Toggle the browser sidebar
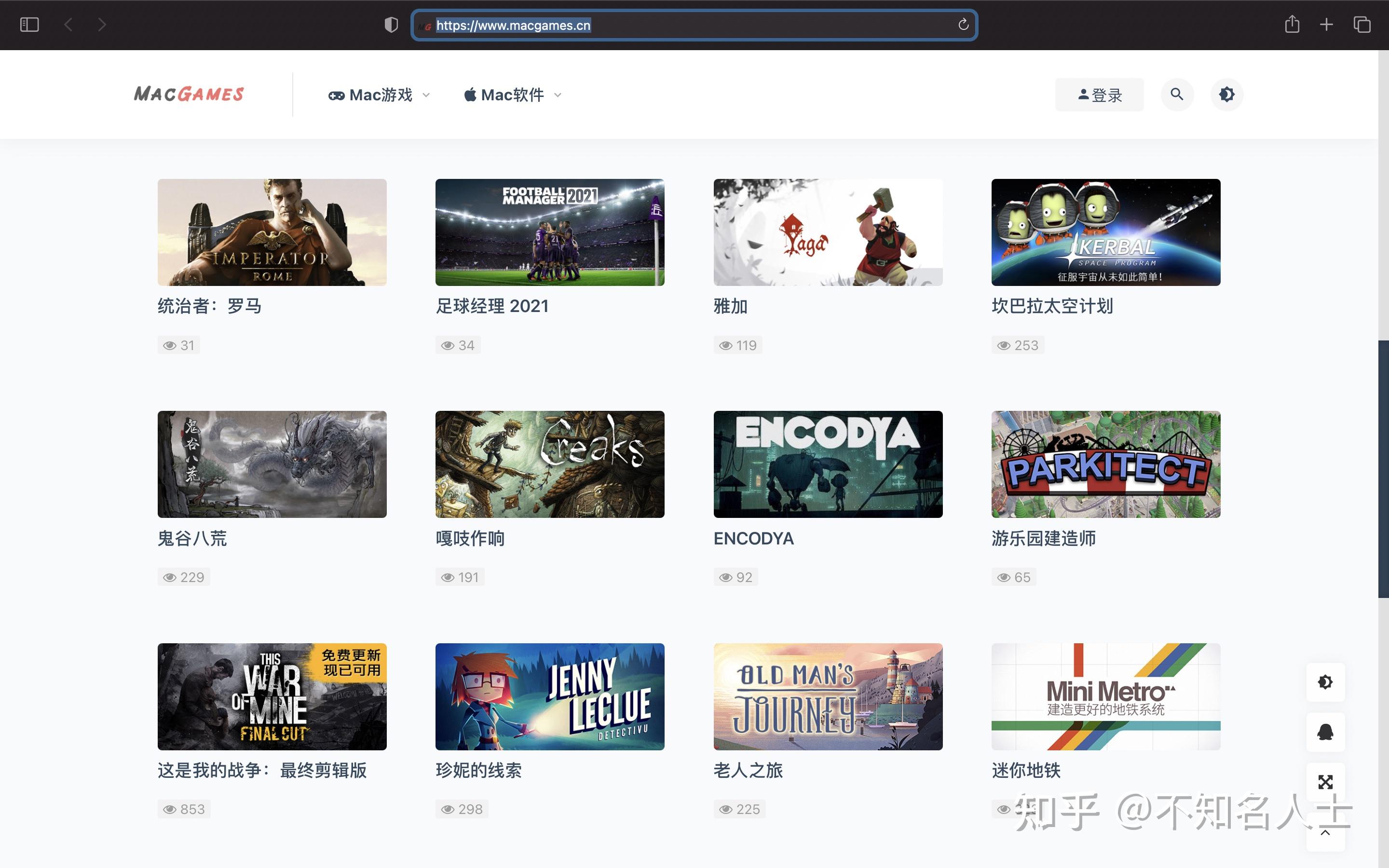1389x868 pixels. 29,25
